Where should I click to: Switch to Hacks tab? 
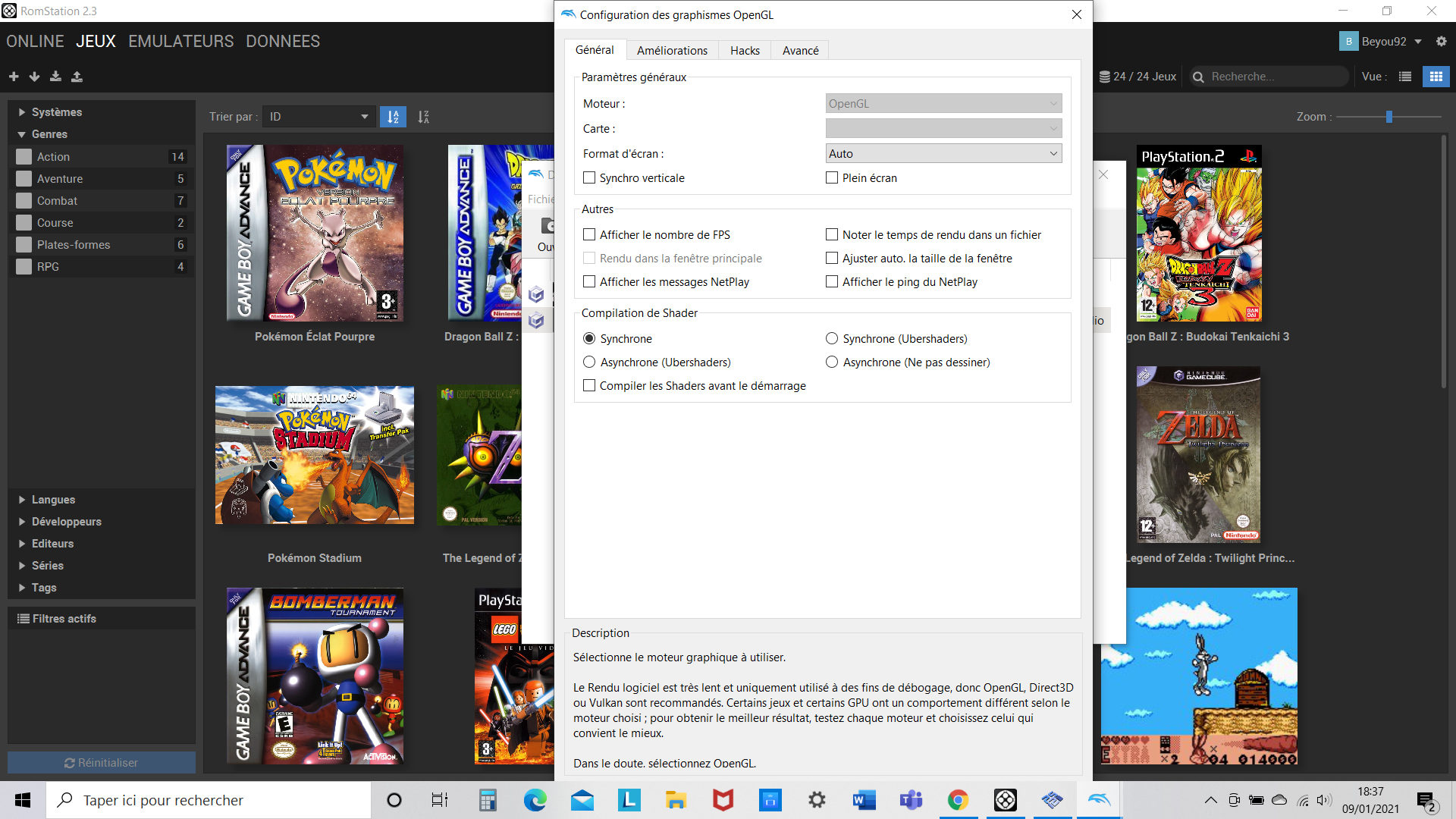coord(745,50)
